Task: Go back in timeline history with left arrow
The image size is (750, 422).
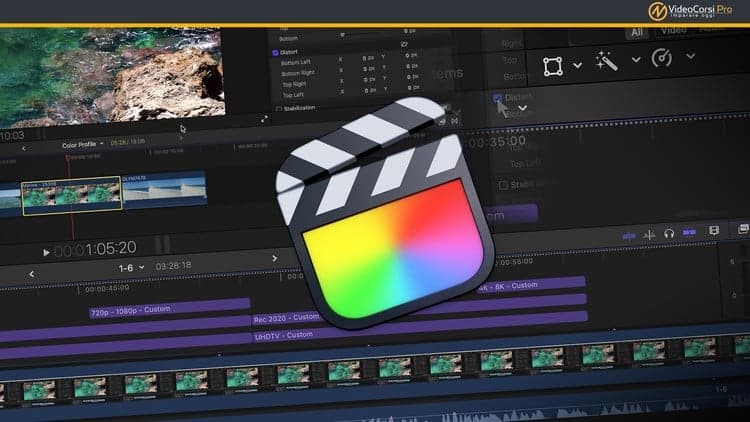Action: tap(32, 274)
